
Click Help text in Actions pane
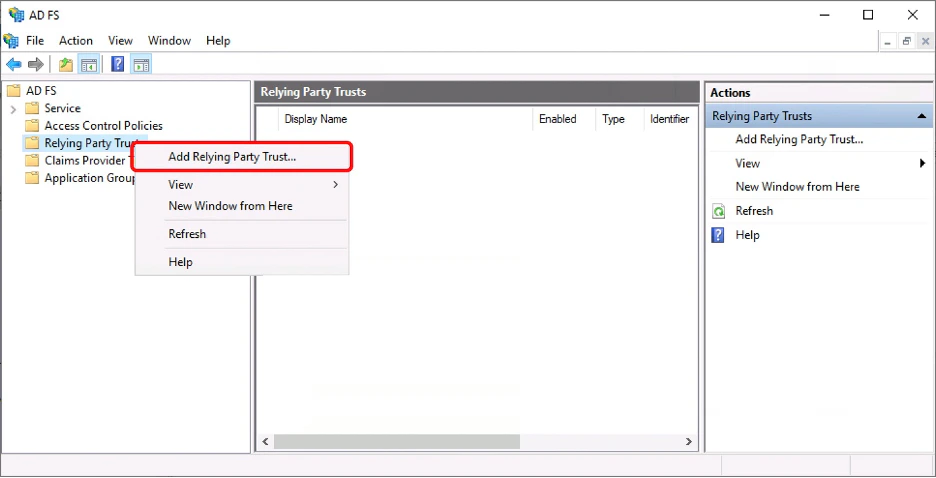tap(747, 235)
